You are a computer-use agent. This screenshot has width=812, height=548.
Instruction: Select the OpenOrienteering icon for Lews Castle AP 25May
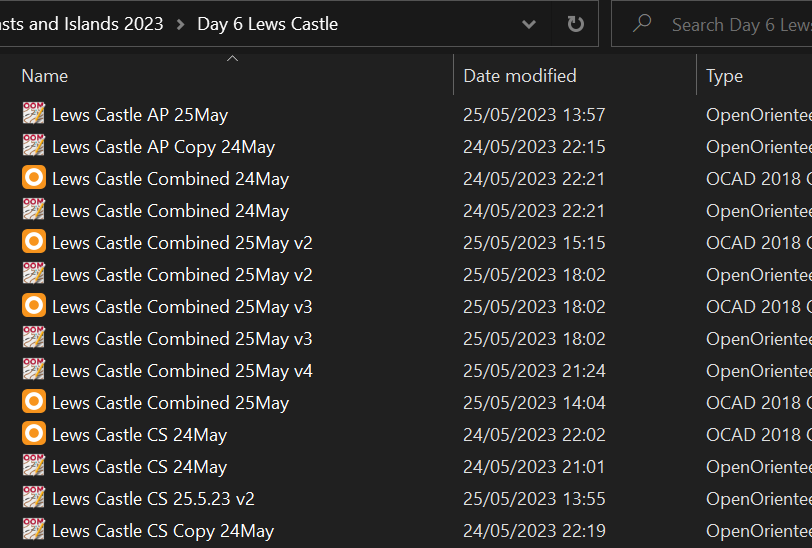click(x=34, y=113)
